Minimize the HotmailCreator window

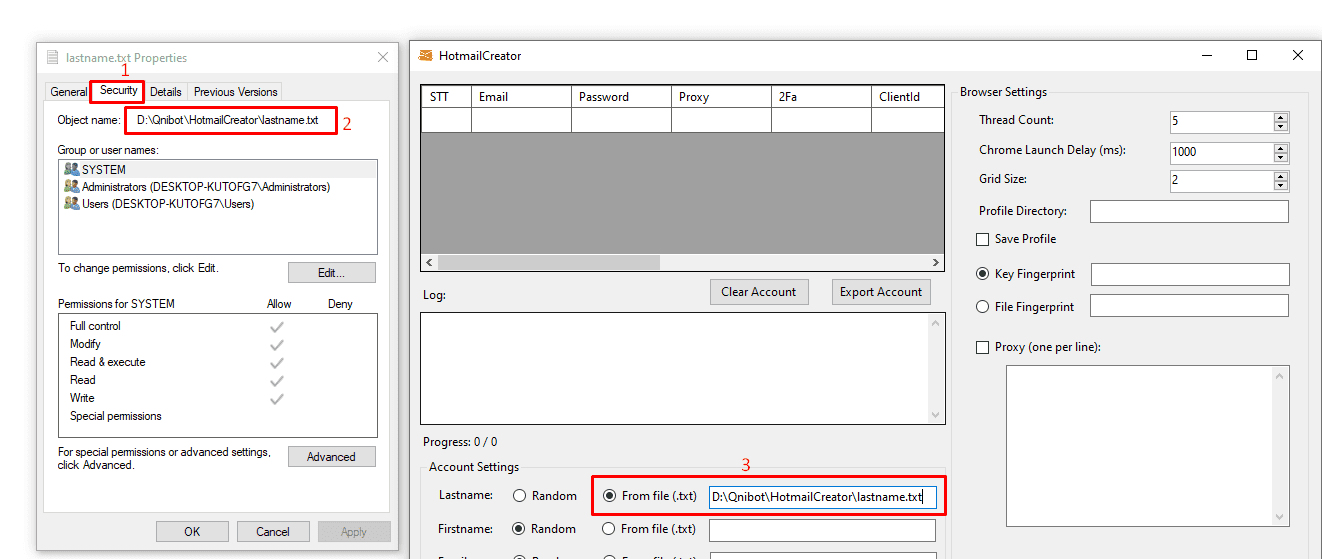(1206, 56)
